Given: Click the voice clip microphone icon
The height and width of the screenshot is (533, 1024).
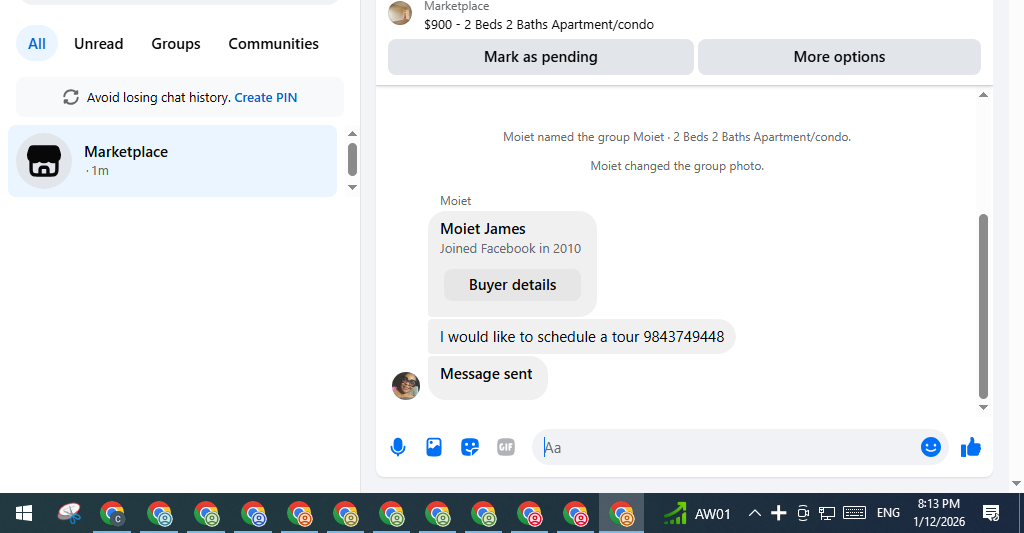Looking at the screenshot, I should (x=398, y=447).
